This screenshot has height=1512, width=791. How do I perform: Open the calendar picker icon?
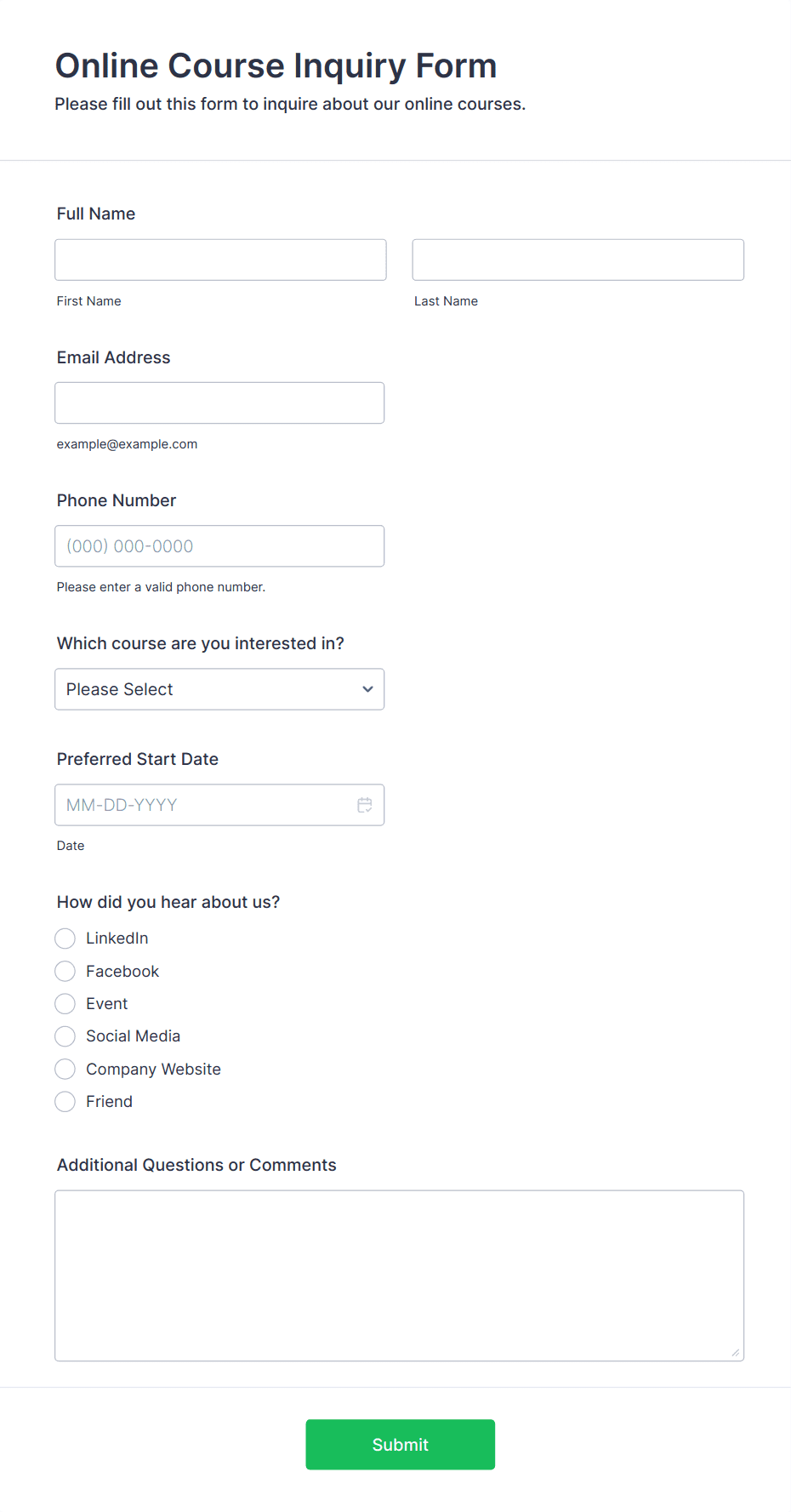click(x=365, y=805)
